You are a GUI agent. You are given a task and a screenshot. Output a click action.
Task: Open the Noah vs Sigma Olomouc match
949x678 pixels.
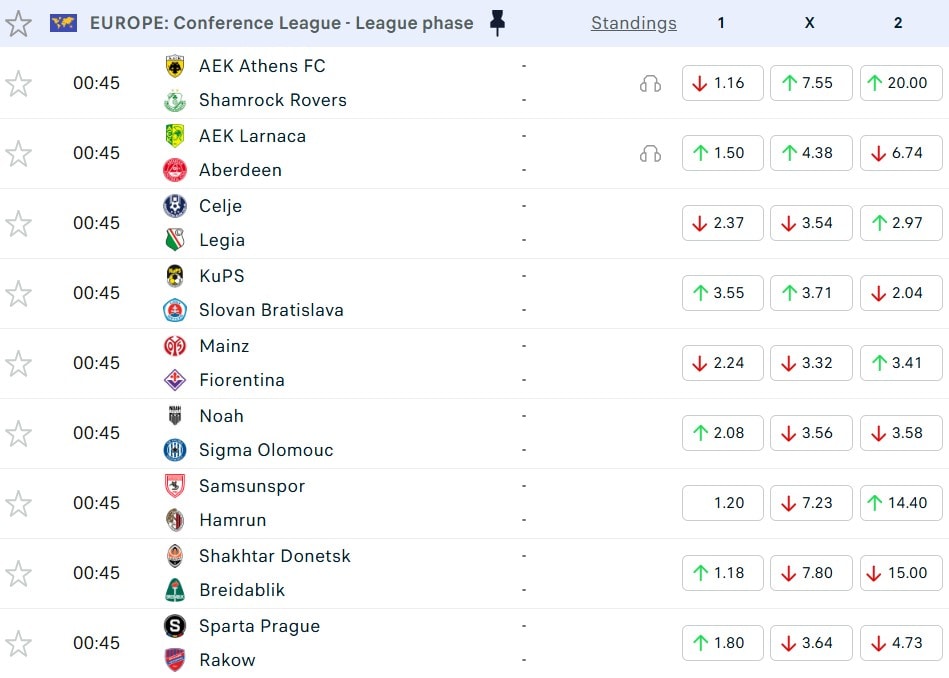(x=350, y=433)
